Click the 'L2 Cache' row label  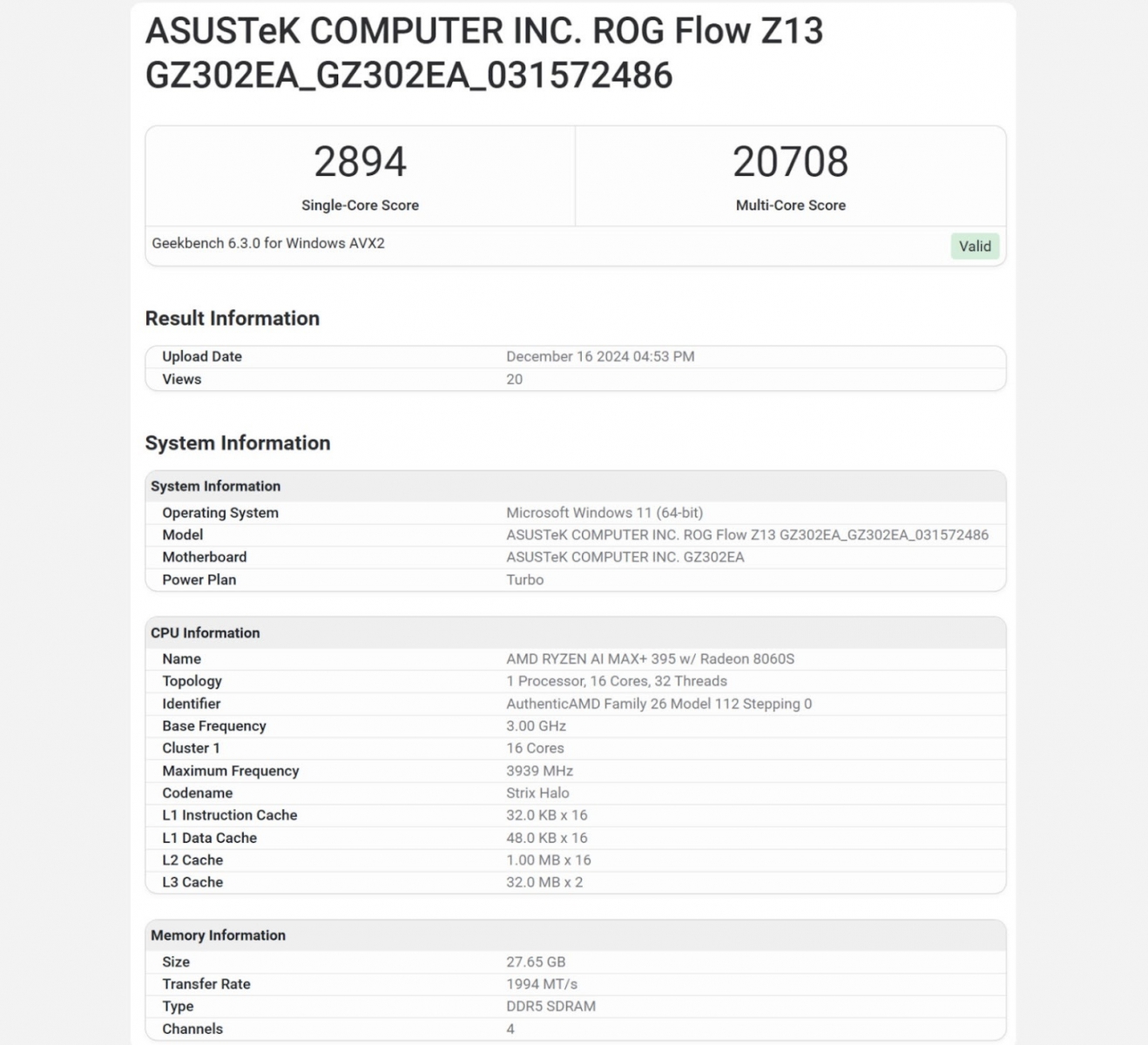click(x=192, y=860)
